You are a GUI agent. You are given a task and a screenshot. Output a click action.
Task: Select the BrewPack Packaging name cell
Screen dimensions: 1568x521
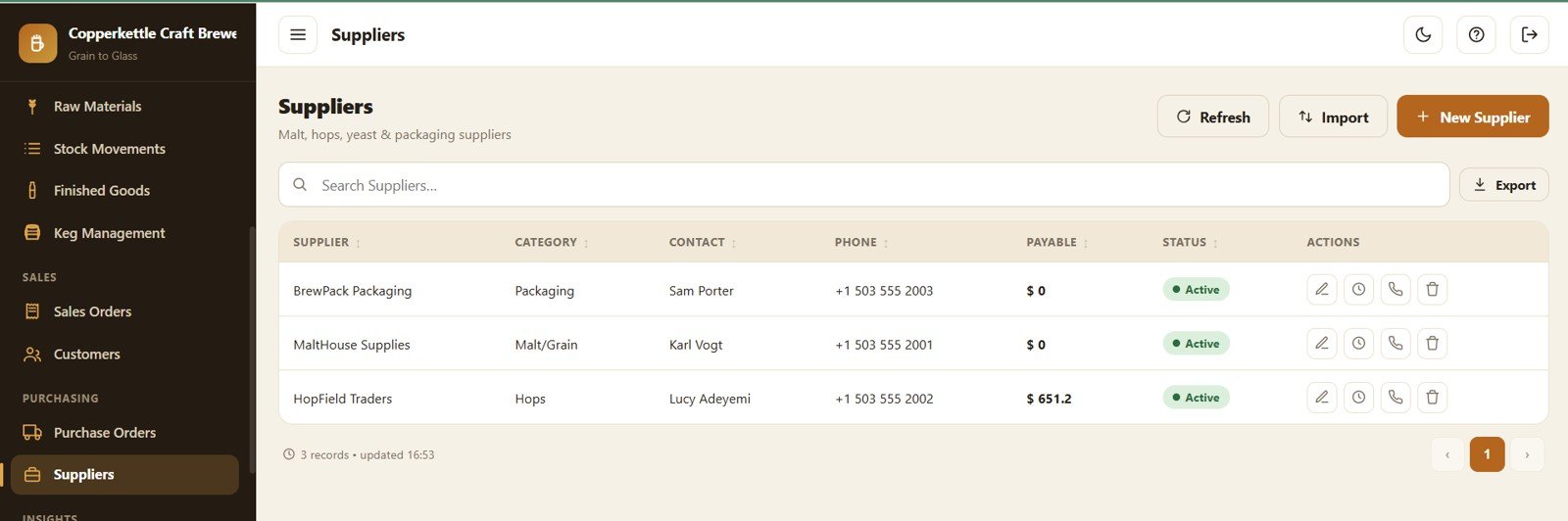(x=353, y=291)
